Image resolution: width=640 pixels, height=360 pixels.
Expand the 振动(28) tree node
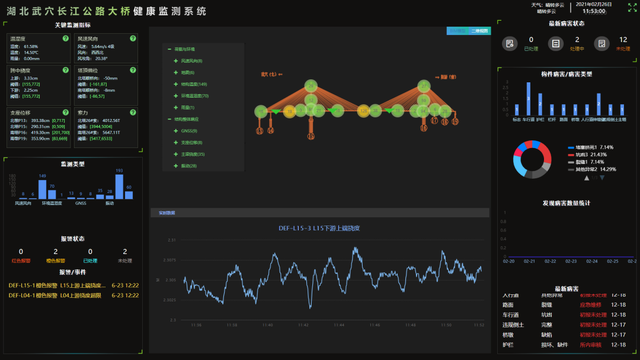coord(176,166)
